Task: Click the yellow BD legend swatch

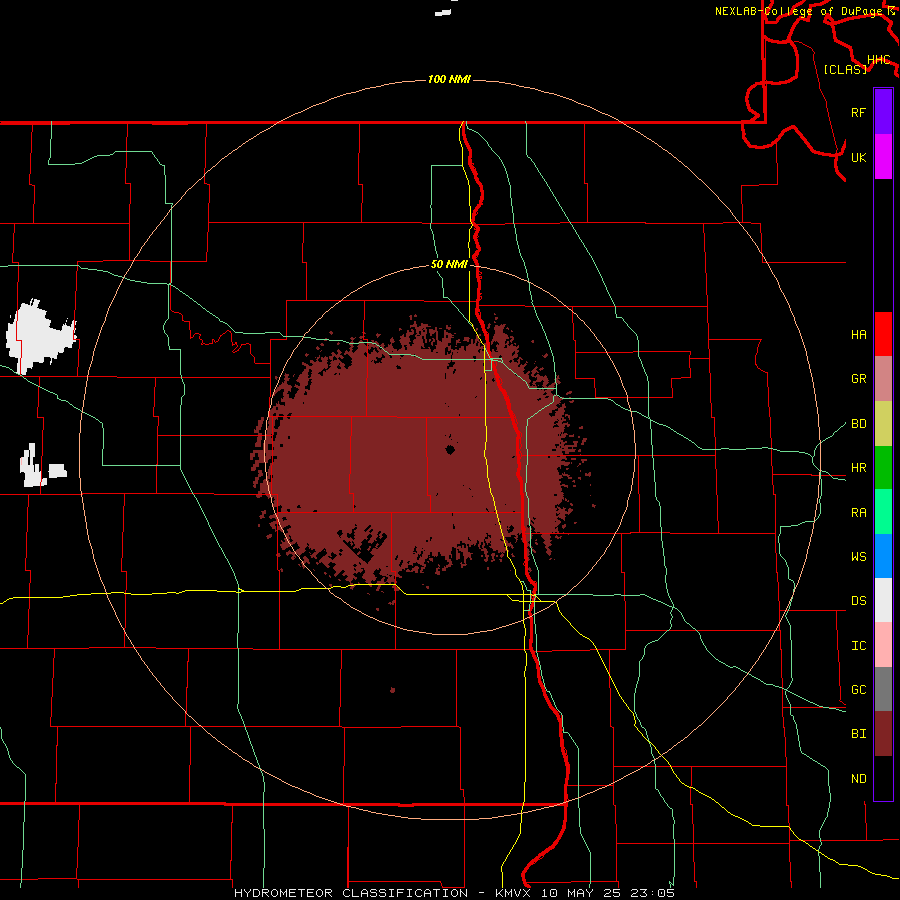Action: [x=883, y=423]
